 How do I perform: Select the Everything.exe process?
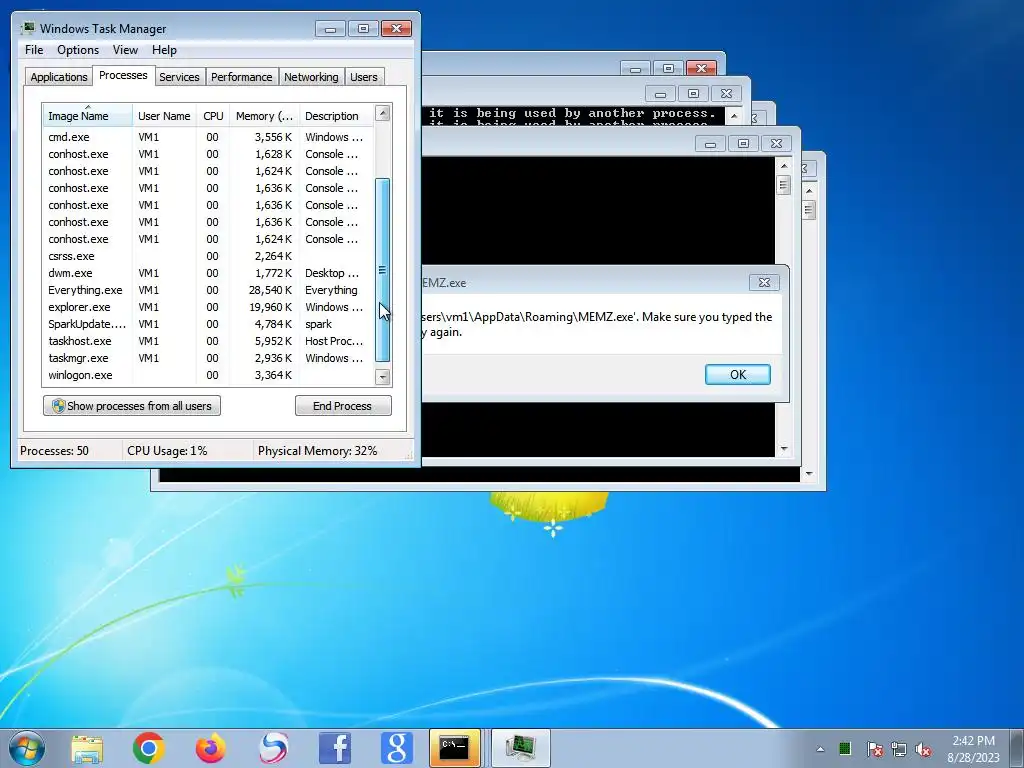pos(208,290)
